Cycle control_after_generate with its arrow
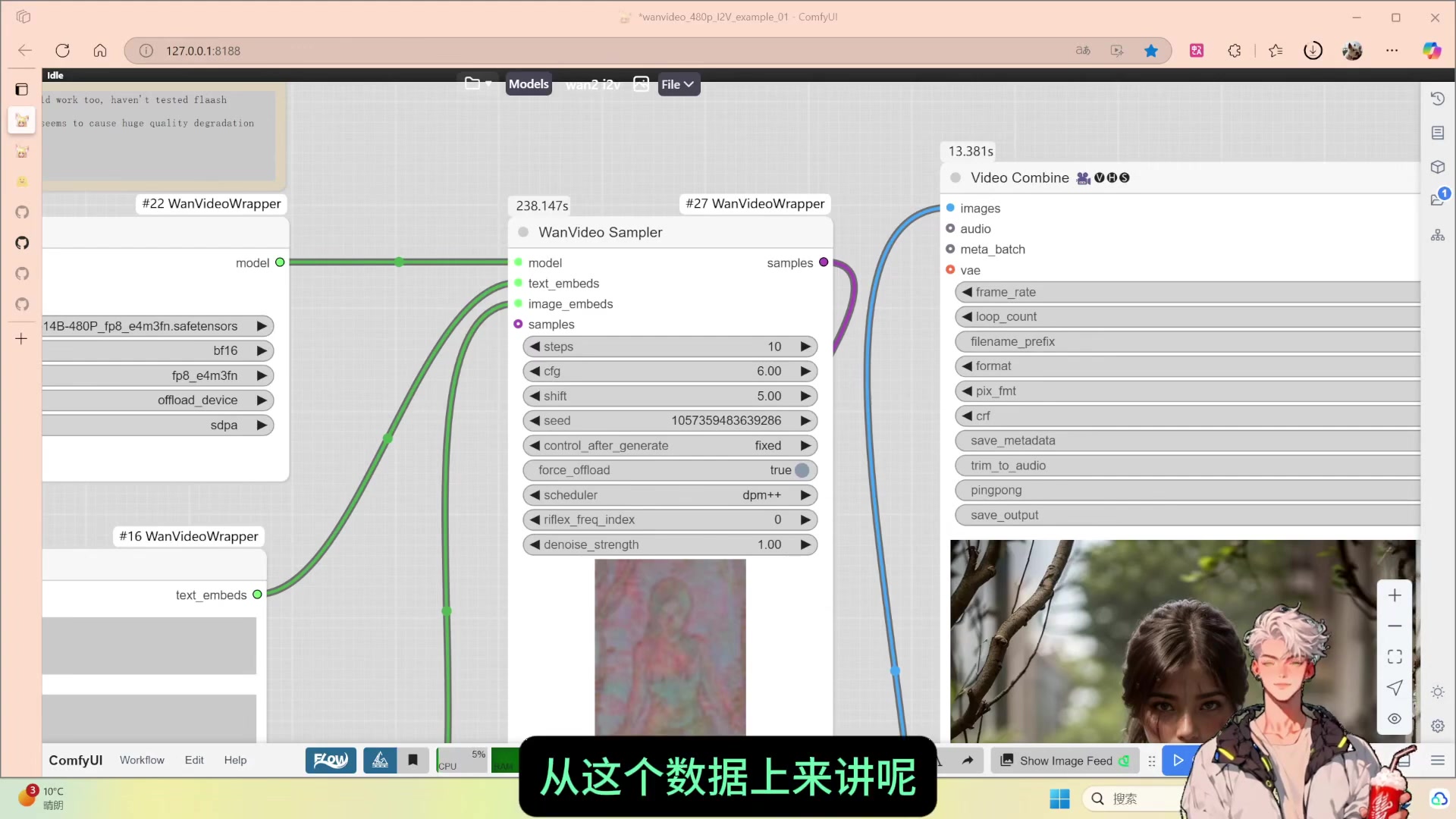This screenshot has width=1456, height=819. (805, 445)
